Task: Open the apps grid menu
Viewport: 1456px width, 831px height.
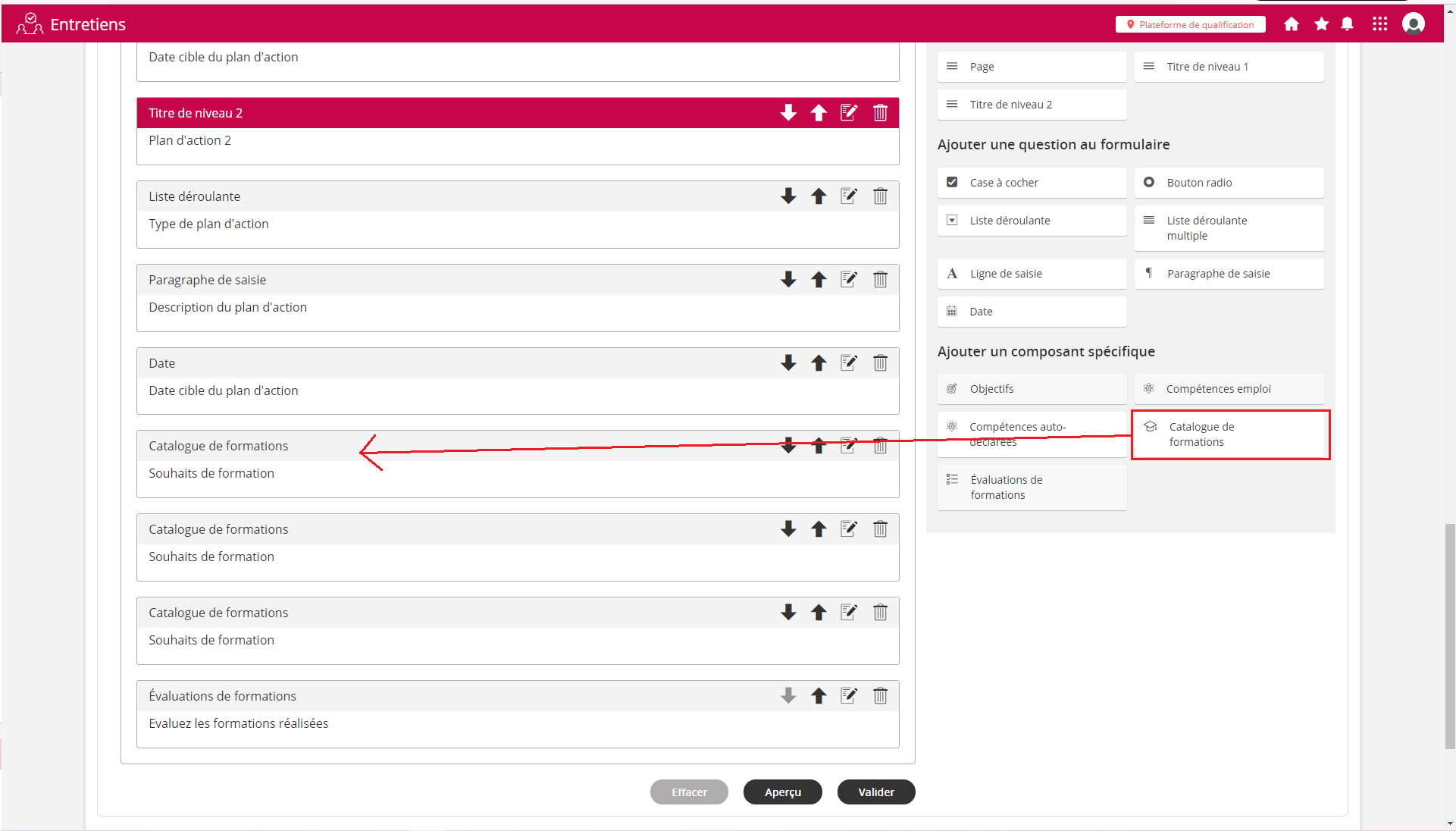Action: click(1379, 24)
